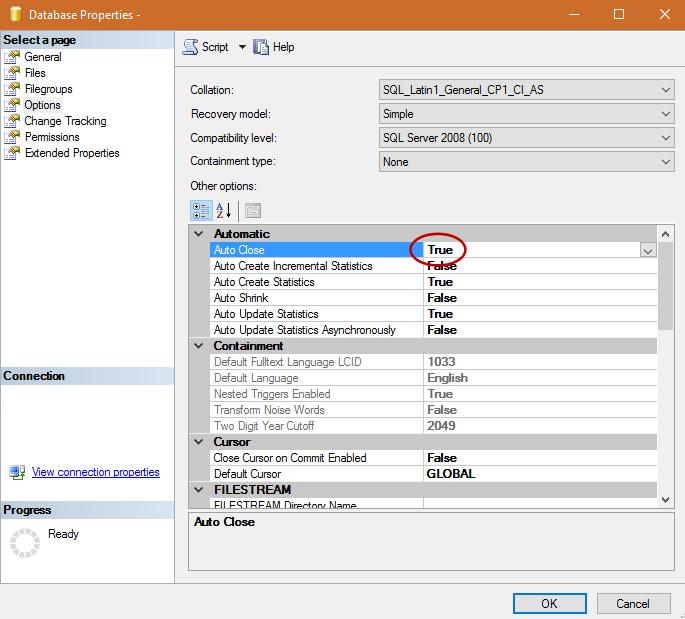Minimize the Database Properties window
This screenshot has height=619, width=685.
(574, 14)
